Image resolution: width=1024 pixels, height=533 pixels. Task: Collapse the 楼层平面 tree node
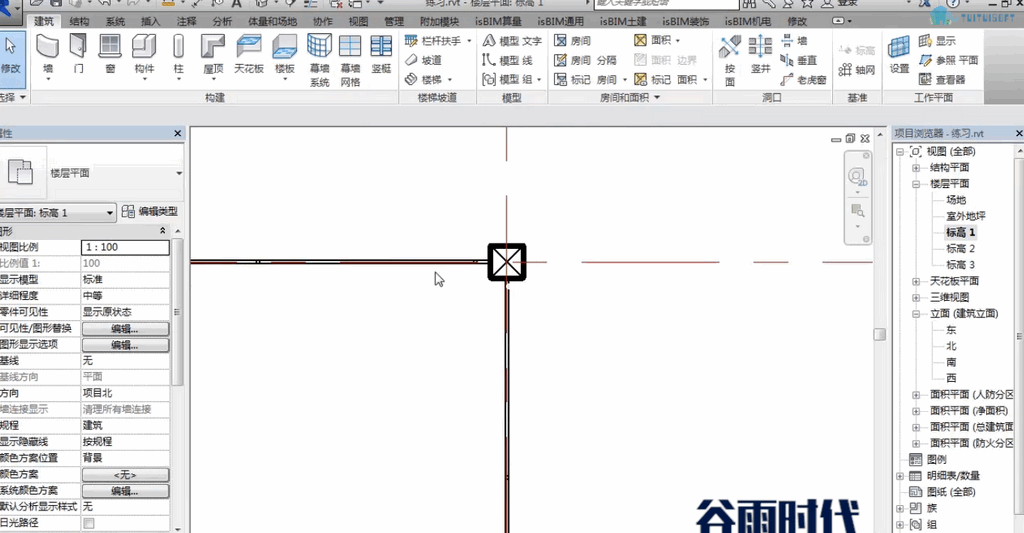click(916, 184)
